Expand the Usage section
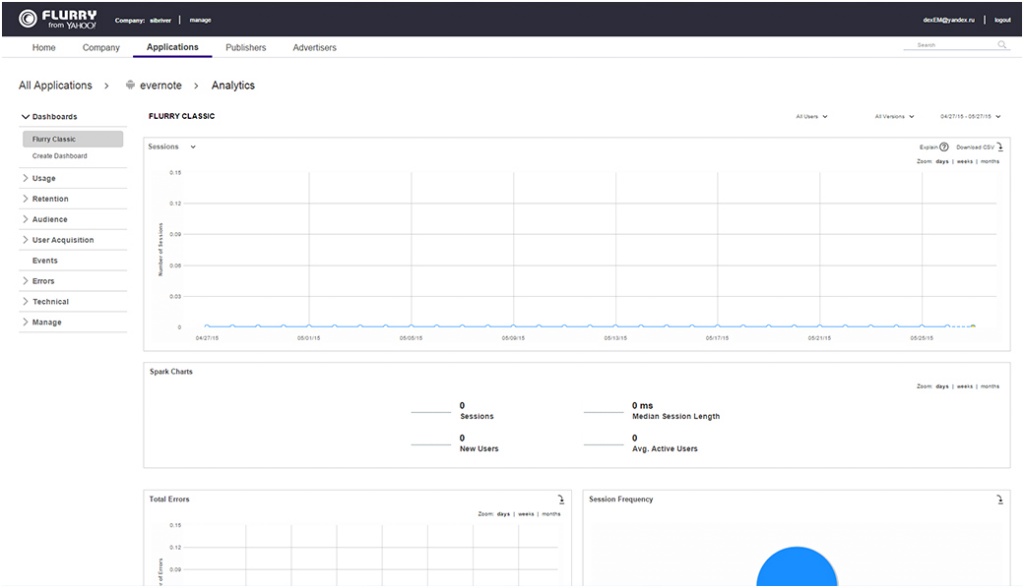Viewport: 1024px width, 588px height. (x=25, y=178)
